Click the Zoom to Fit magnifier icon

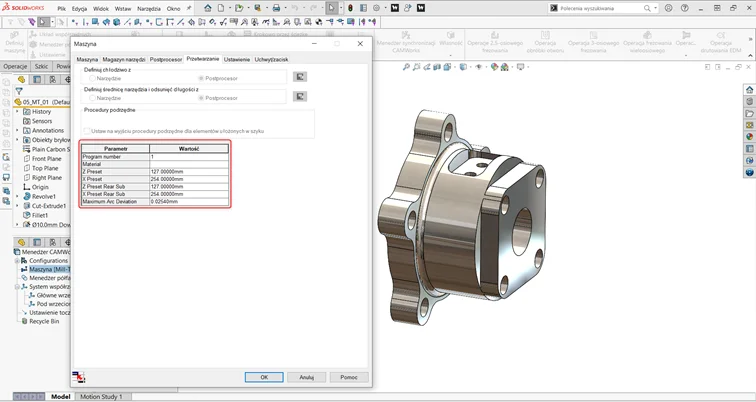(406, 67)
